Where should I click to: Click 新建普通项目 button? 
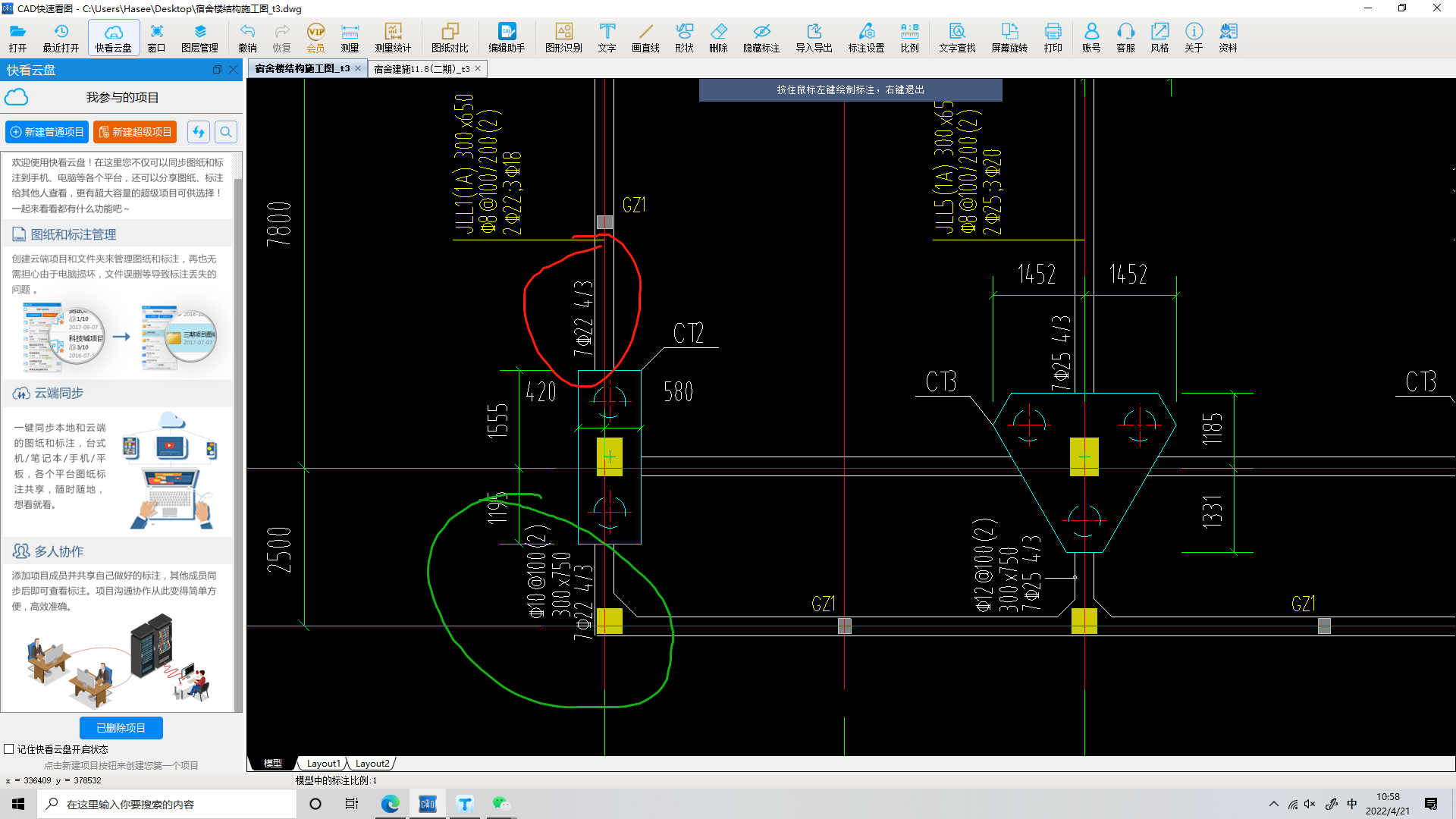pyautogui.click(x=47, y=132)
